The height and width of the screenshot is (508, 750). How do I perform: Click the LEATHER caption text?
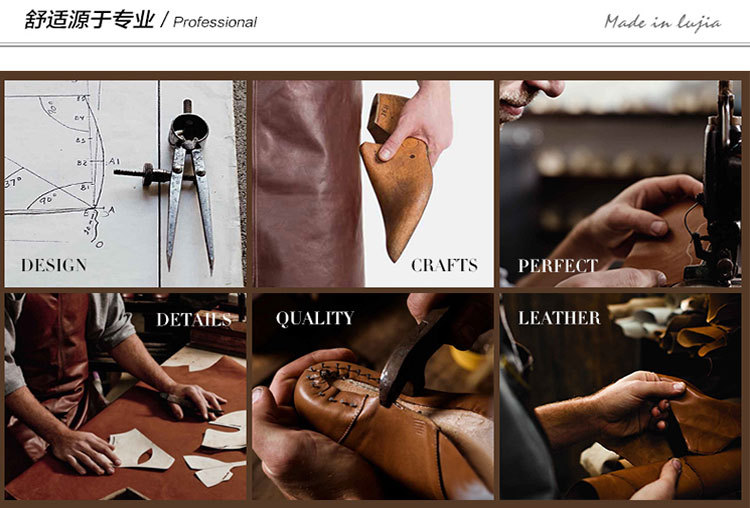tap(559, 318)
